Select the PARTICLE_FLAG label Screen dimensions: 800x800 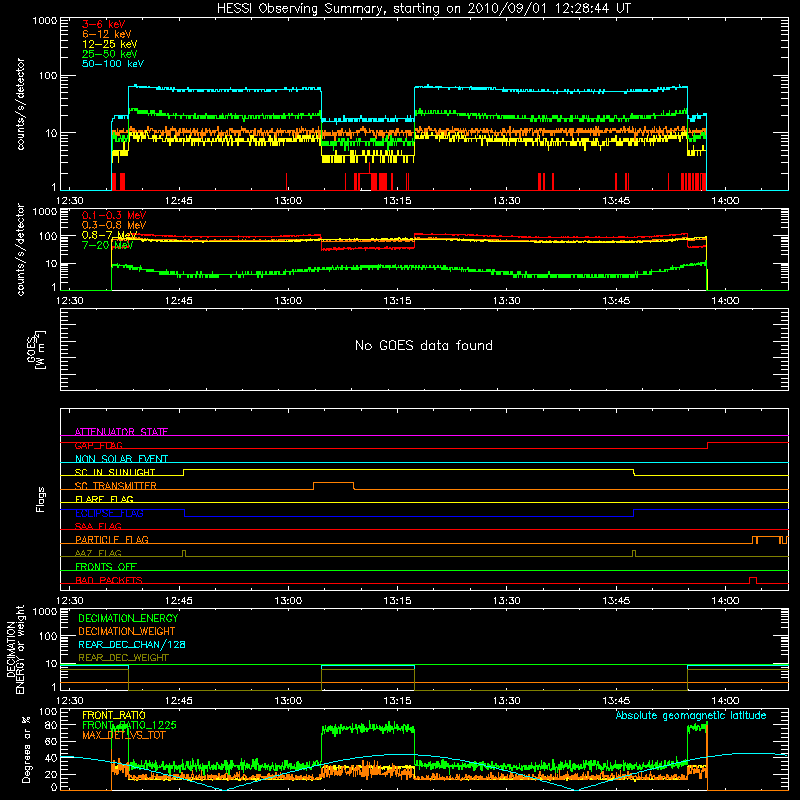coord(112,539)
